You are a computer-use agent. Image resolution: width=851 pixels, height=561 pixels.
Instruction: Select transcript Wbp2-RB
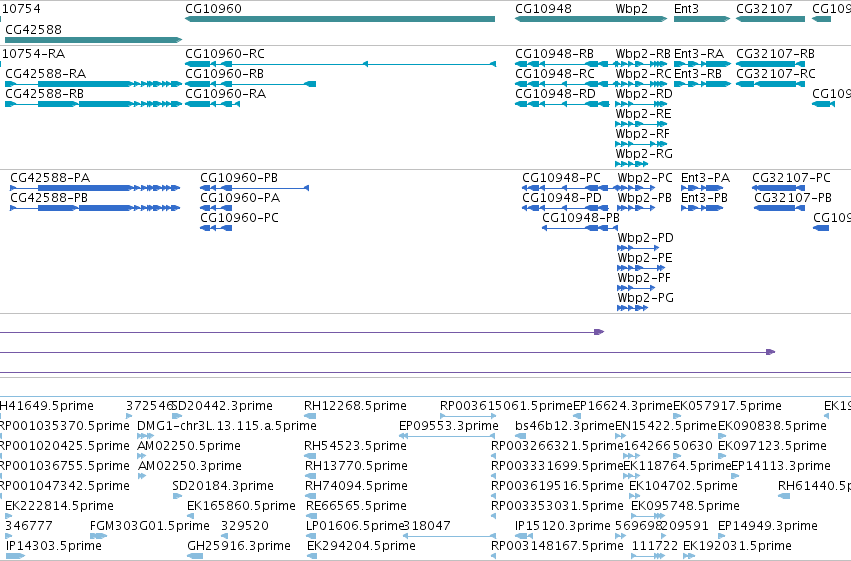coord(643,54)
